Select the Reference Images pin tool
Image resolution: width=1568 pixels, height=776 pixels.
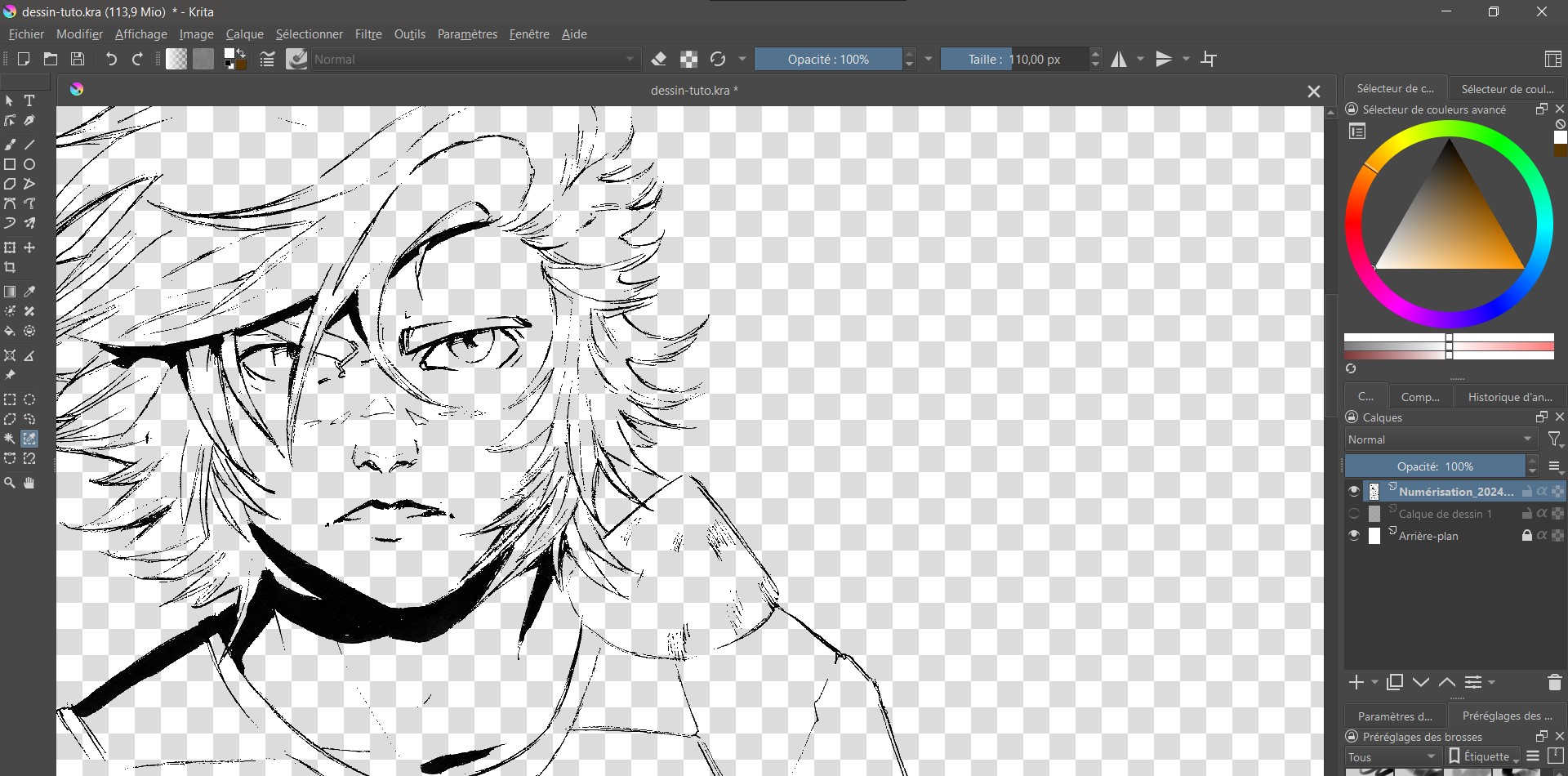pos(10,375)
